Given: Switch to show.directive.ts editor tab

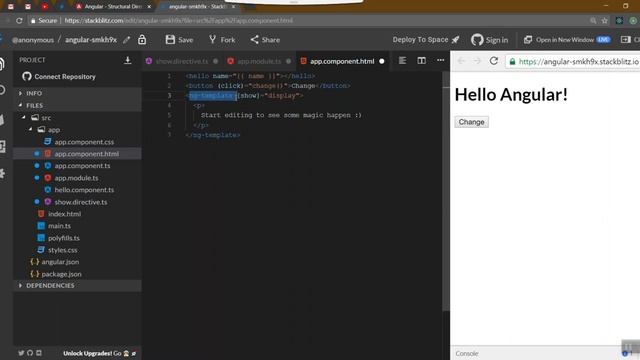Looking at the screenshot, I should click(x=182, y=61).
